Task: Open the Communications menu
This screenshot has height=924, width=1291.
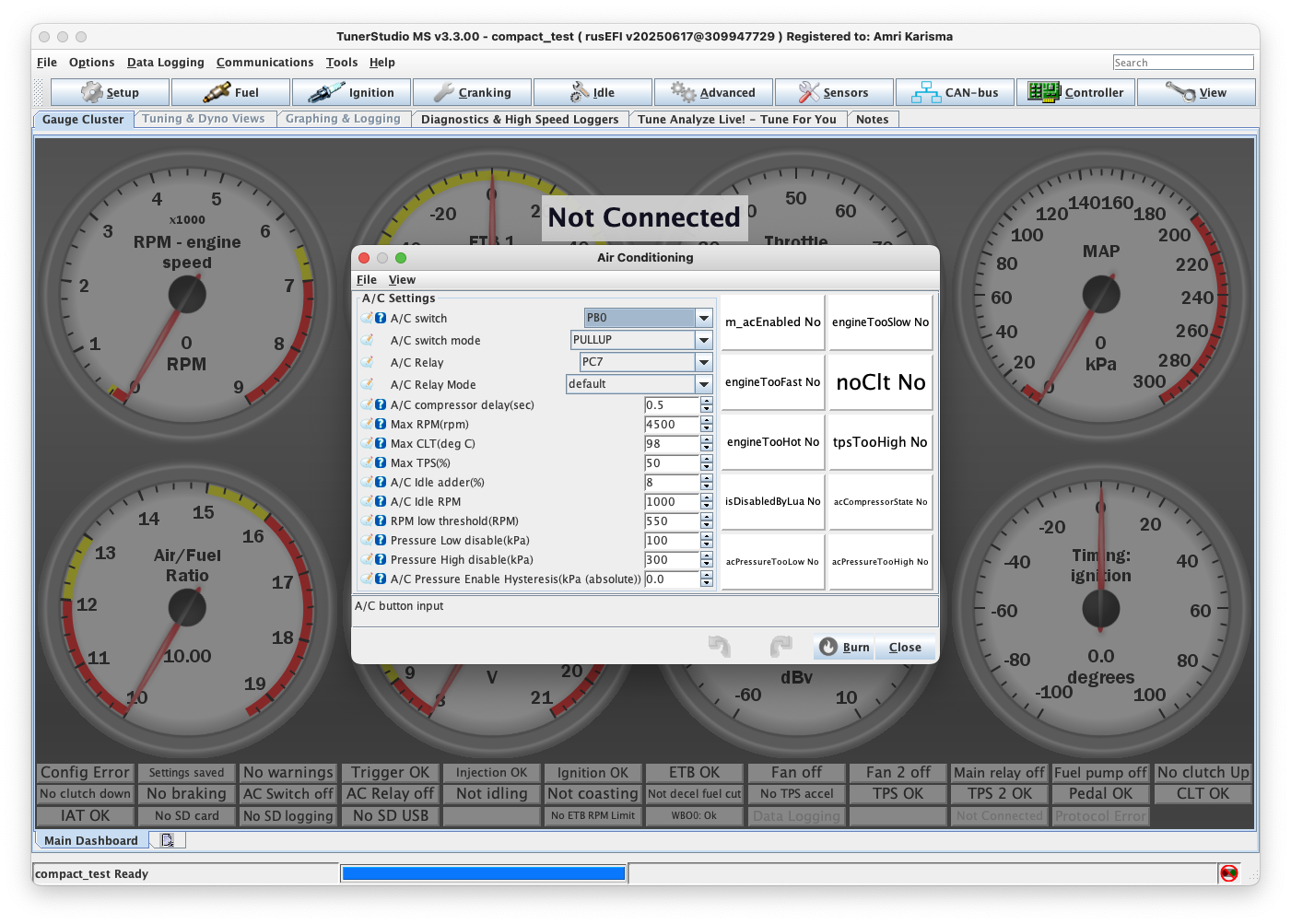Action: click(264, 63)
